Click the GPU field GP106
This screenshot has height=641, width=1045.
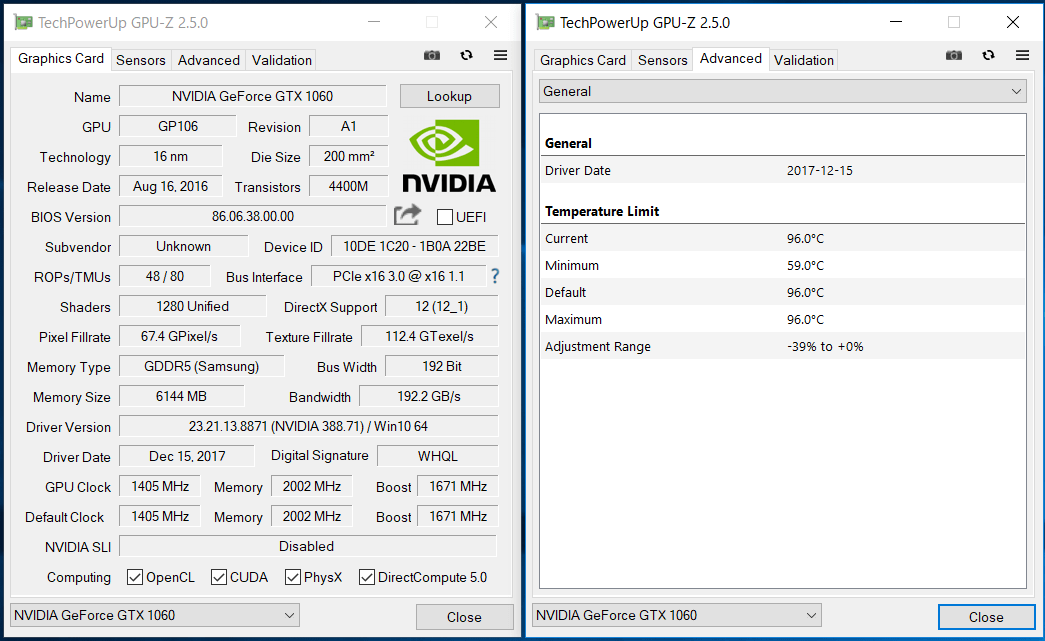[x=178, y=126]
